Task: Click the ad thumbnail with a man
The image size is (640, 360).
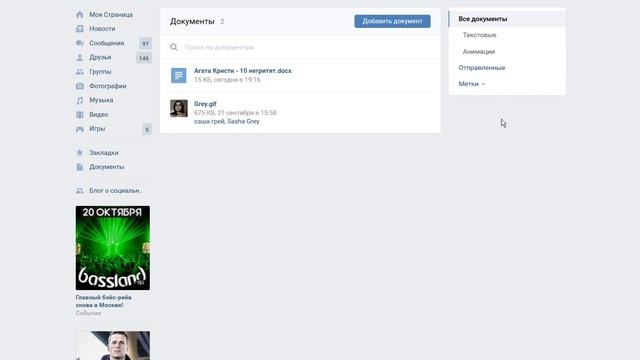Action: 113,345
